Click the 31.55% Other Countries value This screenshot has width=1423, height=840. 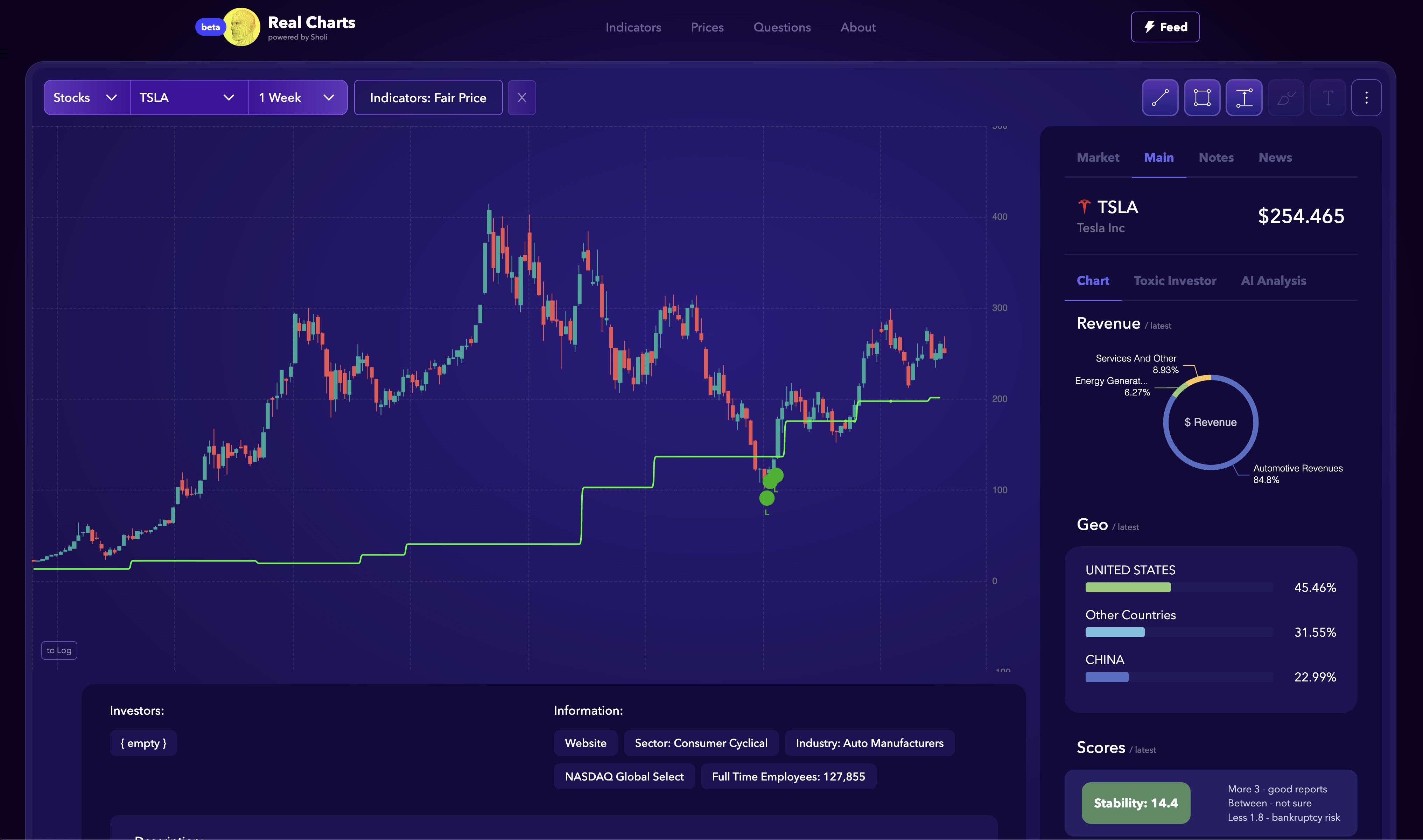(1315, 632)
